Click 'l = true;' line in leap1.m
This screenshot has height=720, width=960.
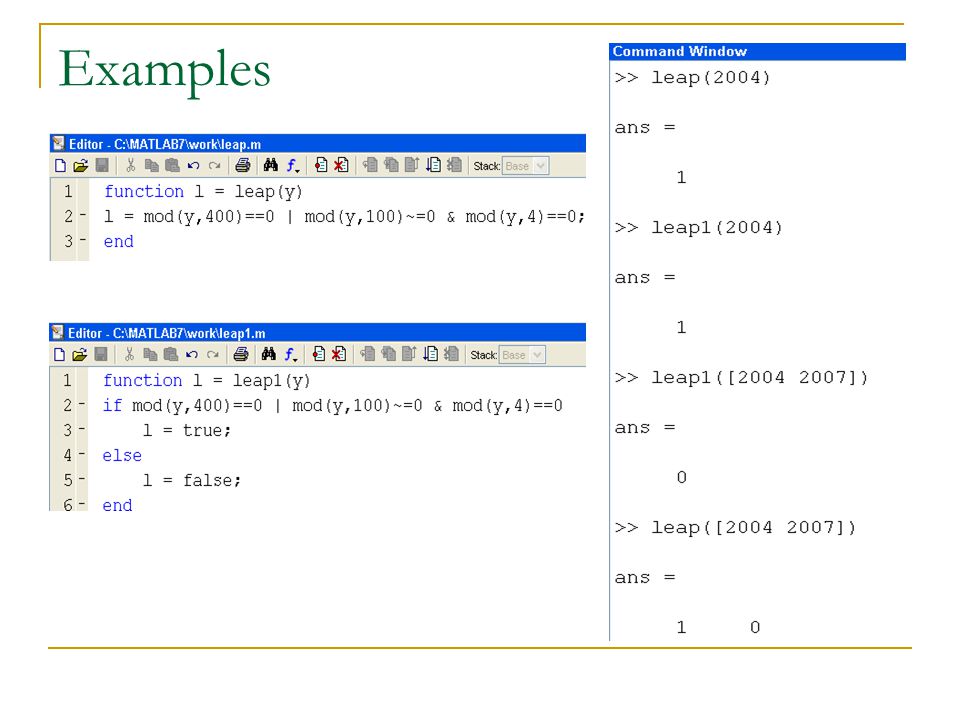(x=187, y=430)
